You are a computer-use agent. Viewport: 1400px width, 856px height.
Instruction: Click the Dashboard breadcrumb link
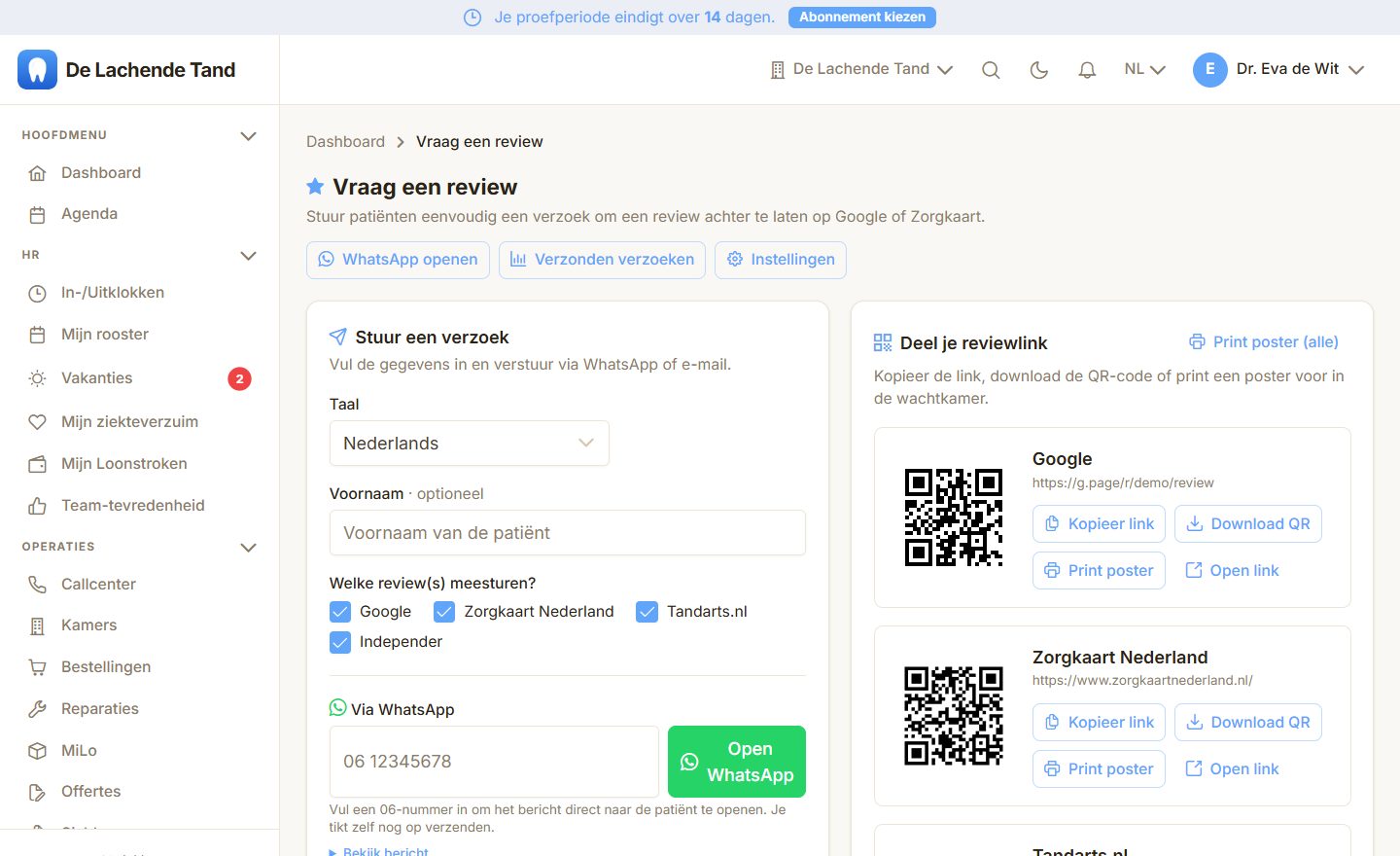click(x=345, y=142)
